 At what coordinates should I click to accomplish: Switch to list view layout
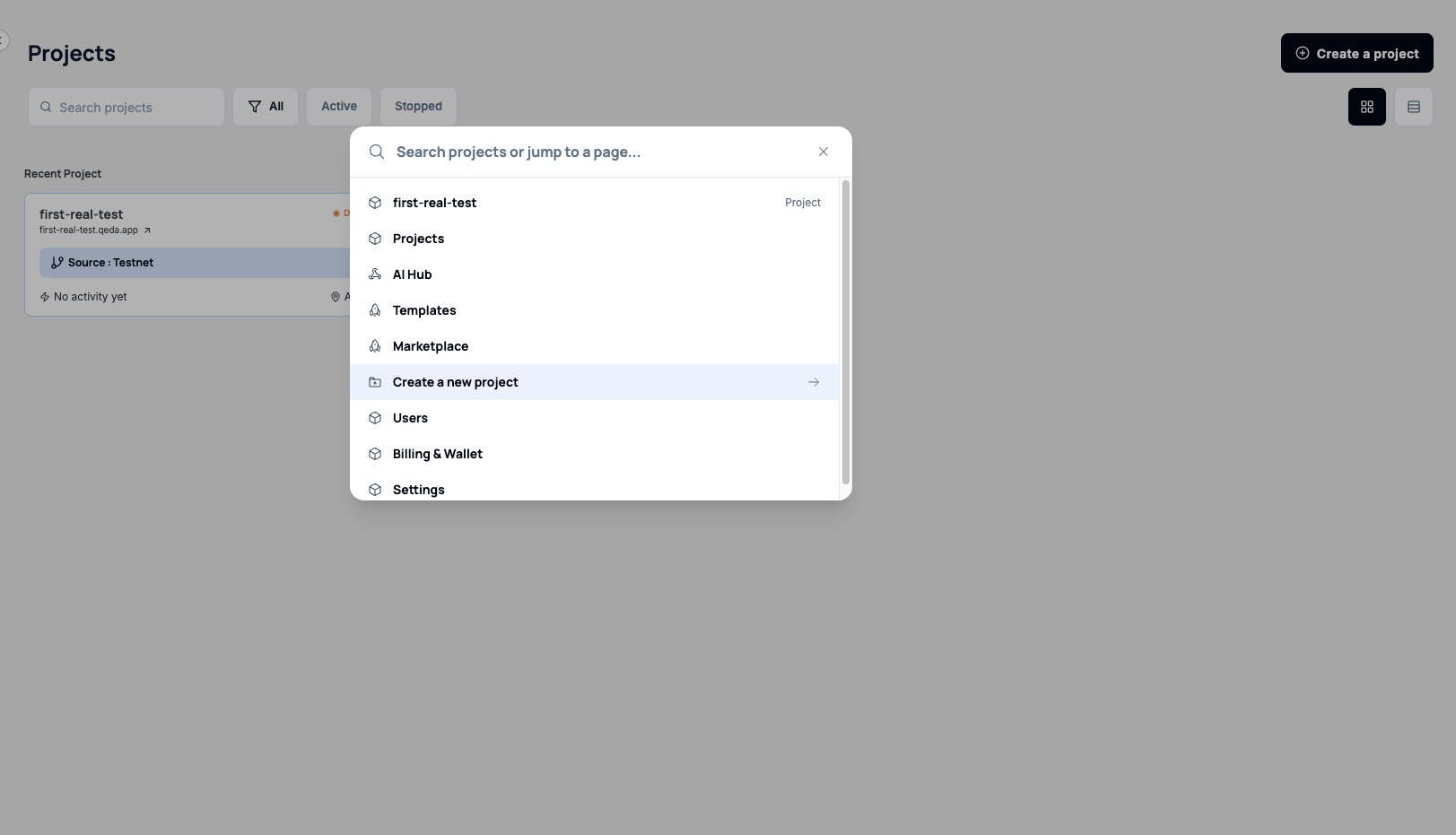pos(1414,107)
